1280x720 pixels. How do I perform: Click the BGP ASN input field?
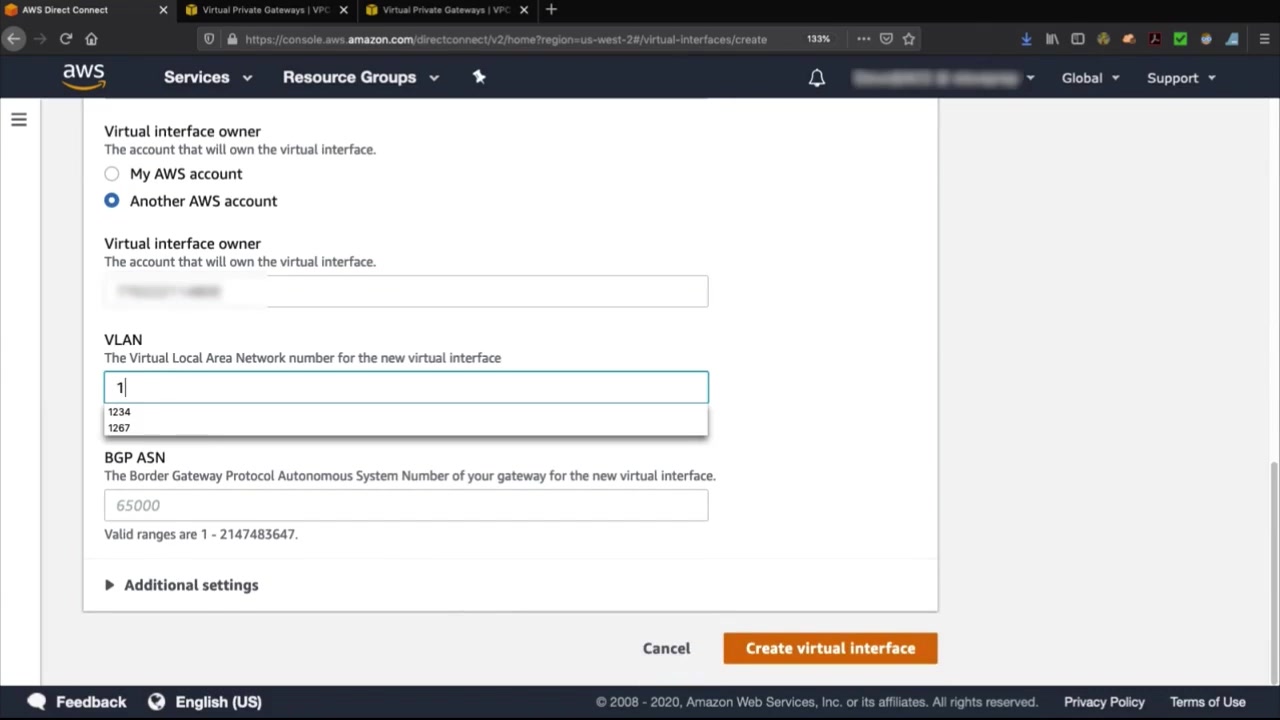[406, 505]
